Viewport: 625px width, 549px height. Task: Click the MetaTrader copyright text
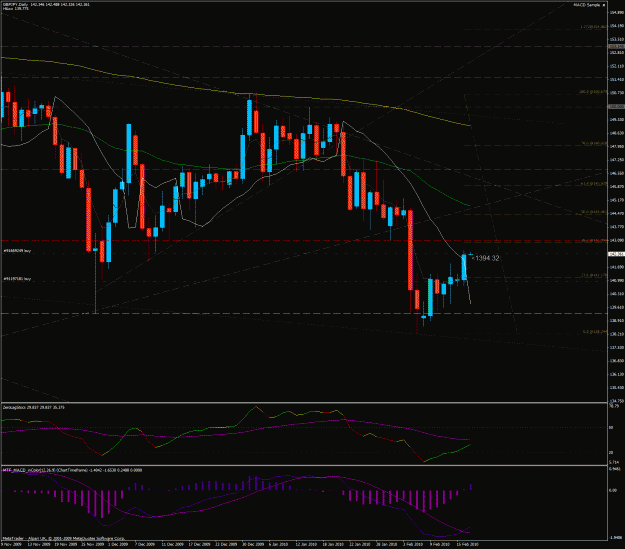[64, 538]
